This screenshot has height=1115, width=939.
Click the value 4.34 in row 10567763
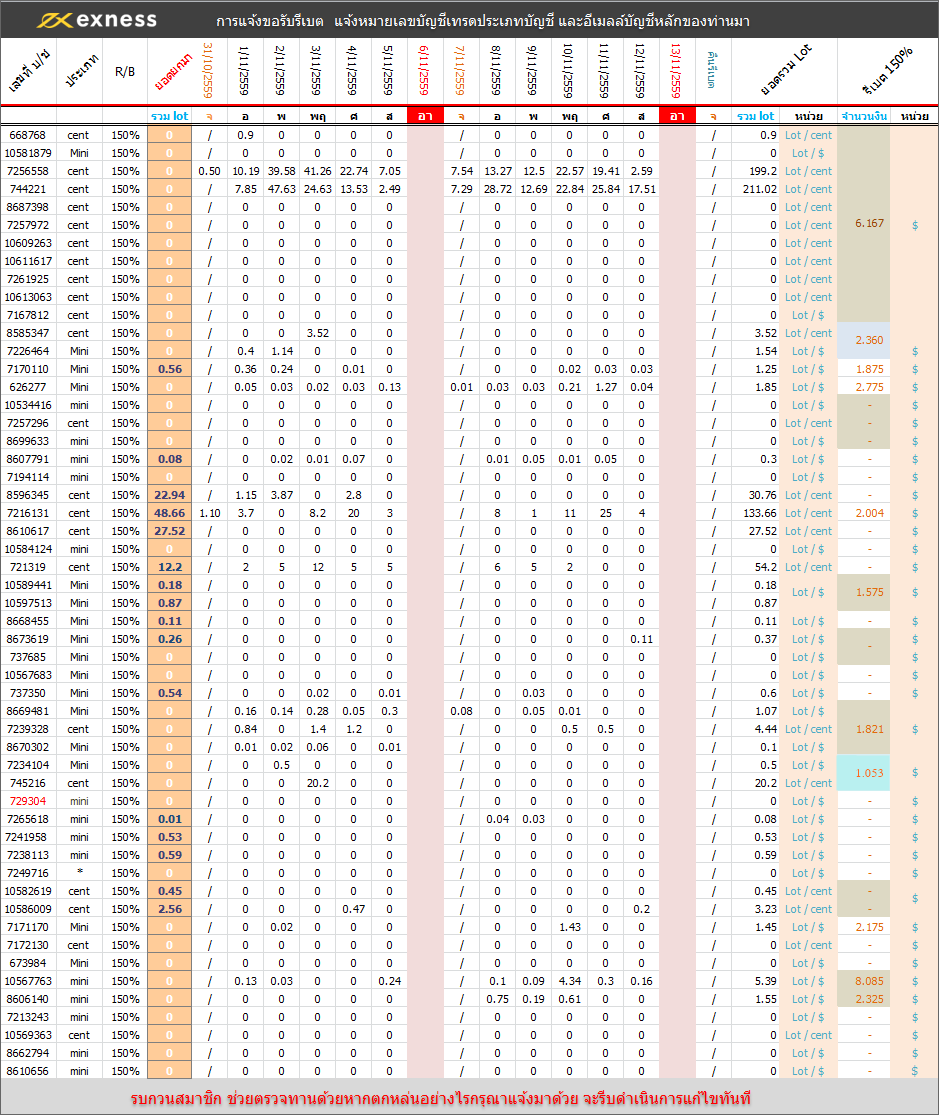tap(569, 981)
